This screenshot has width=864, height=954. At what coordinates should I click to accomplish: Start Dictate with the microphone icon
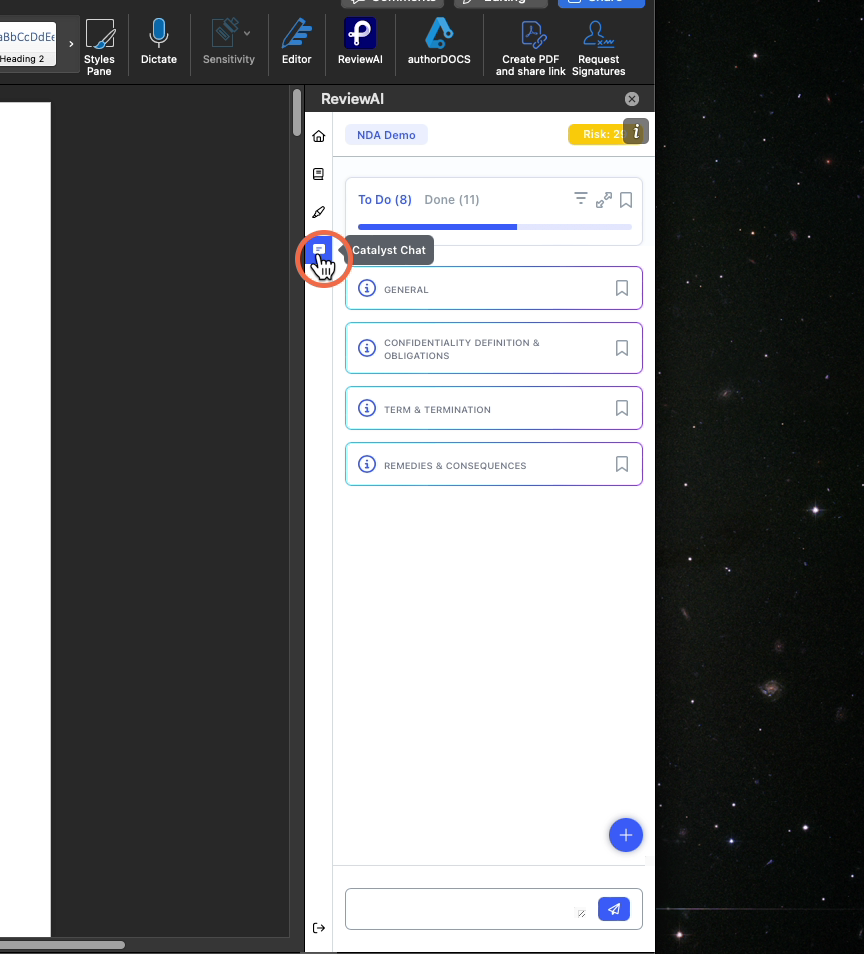coord(159,41)
